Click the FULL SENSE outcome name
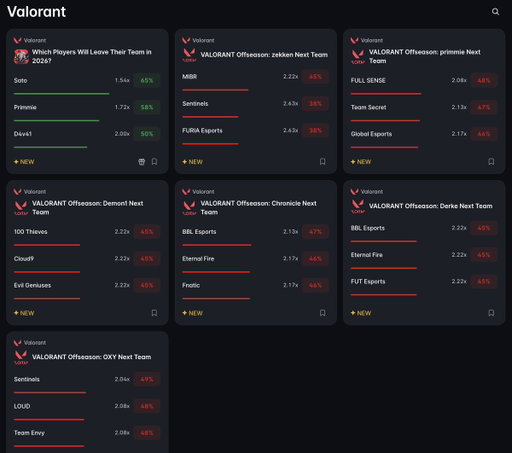This screenshot has width=512, height=453. [x=368, y=80]
